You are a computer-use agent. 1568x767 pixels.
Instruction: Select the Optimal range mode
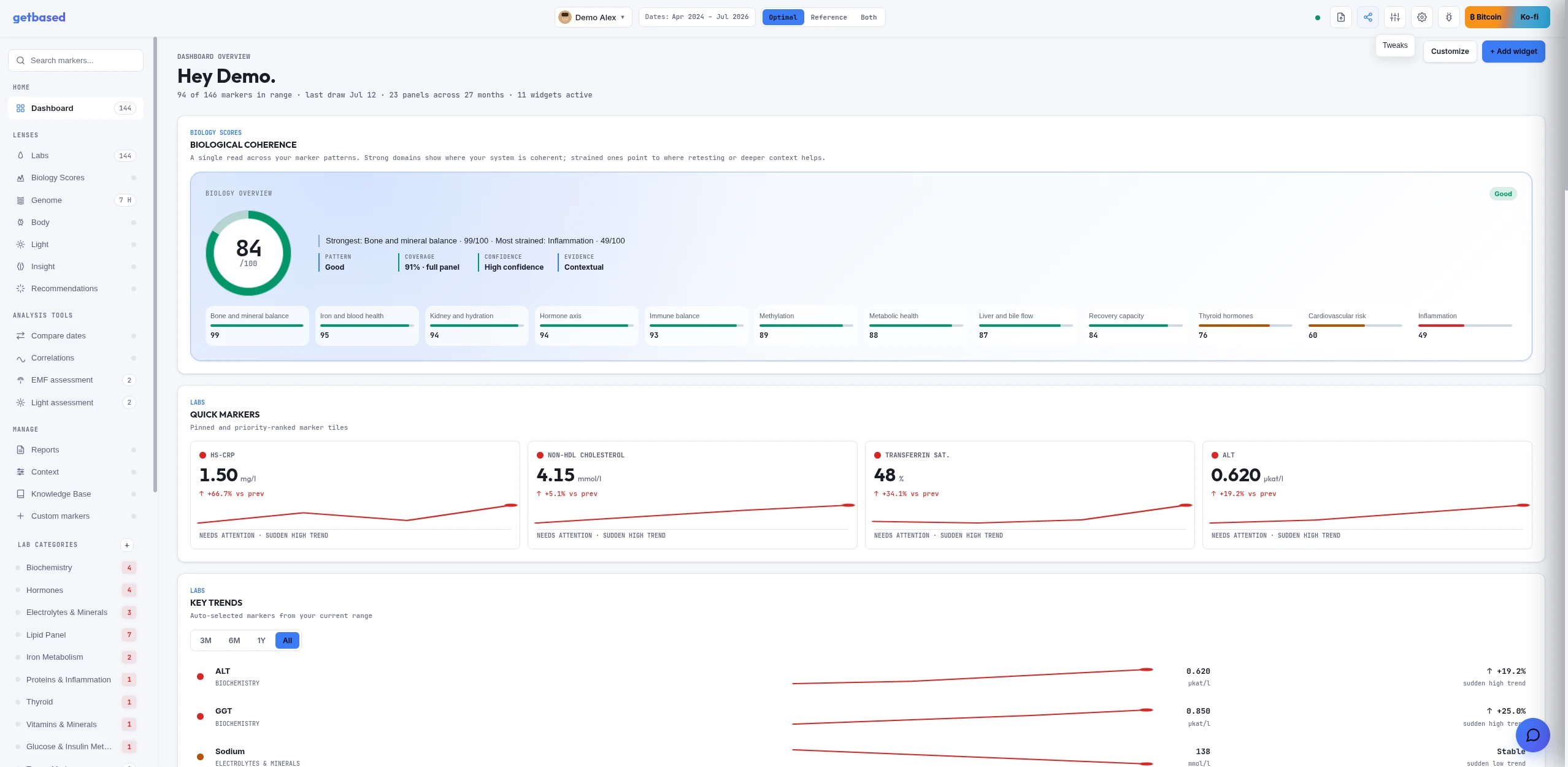pyautogui.click(x=783, y=17)
